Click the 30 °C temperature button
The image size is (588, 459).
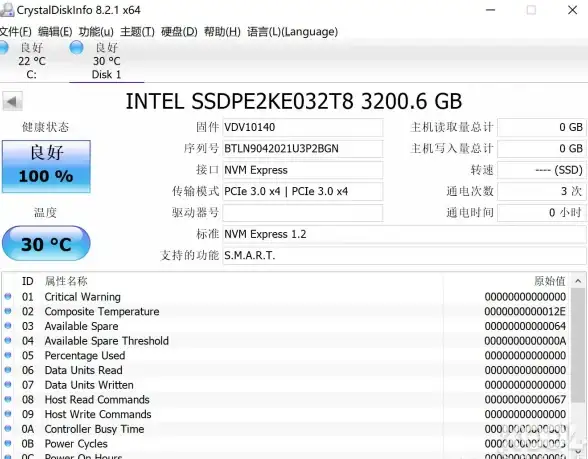coord(46,244)
